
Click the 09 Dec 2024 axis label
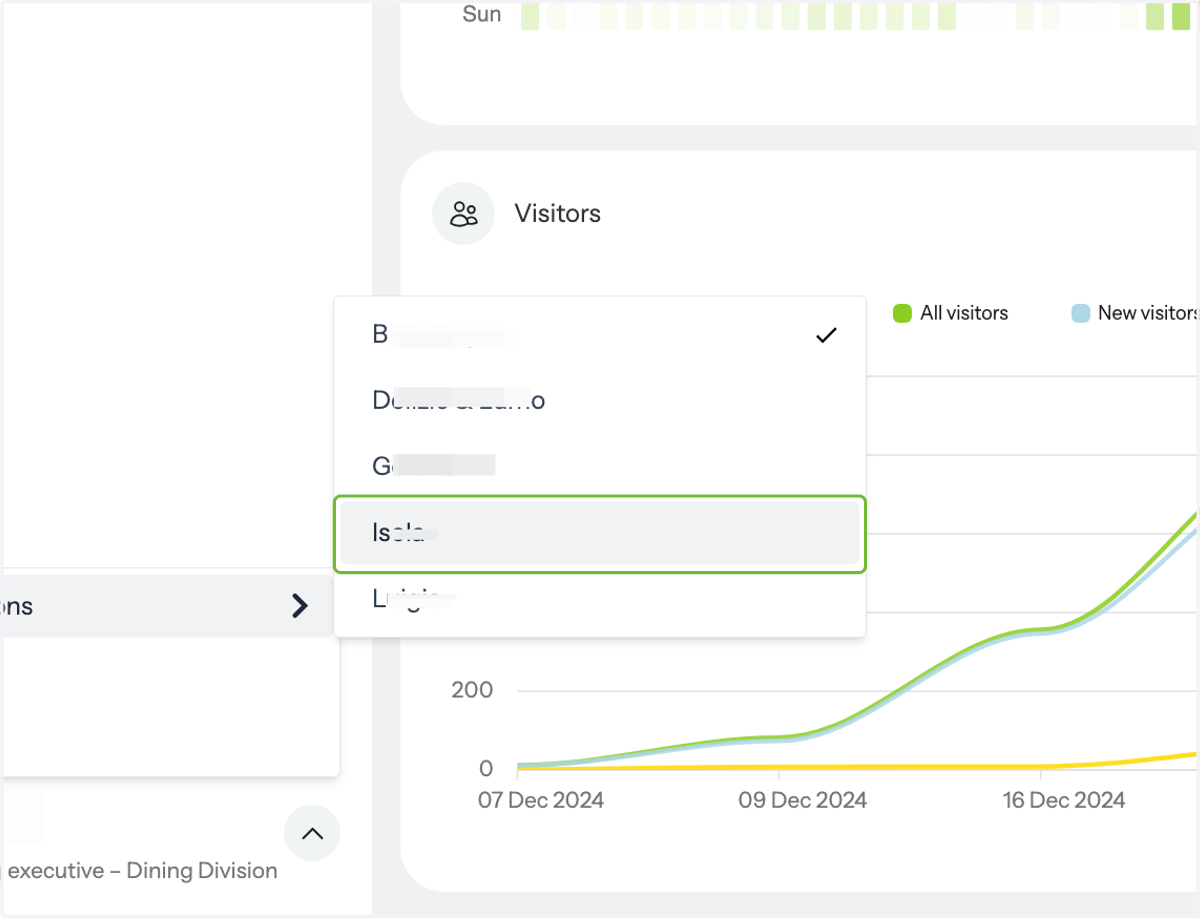tap(803, 800)
